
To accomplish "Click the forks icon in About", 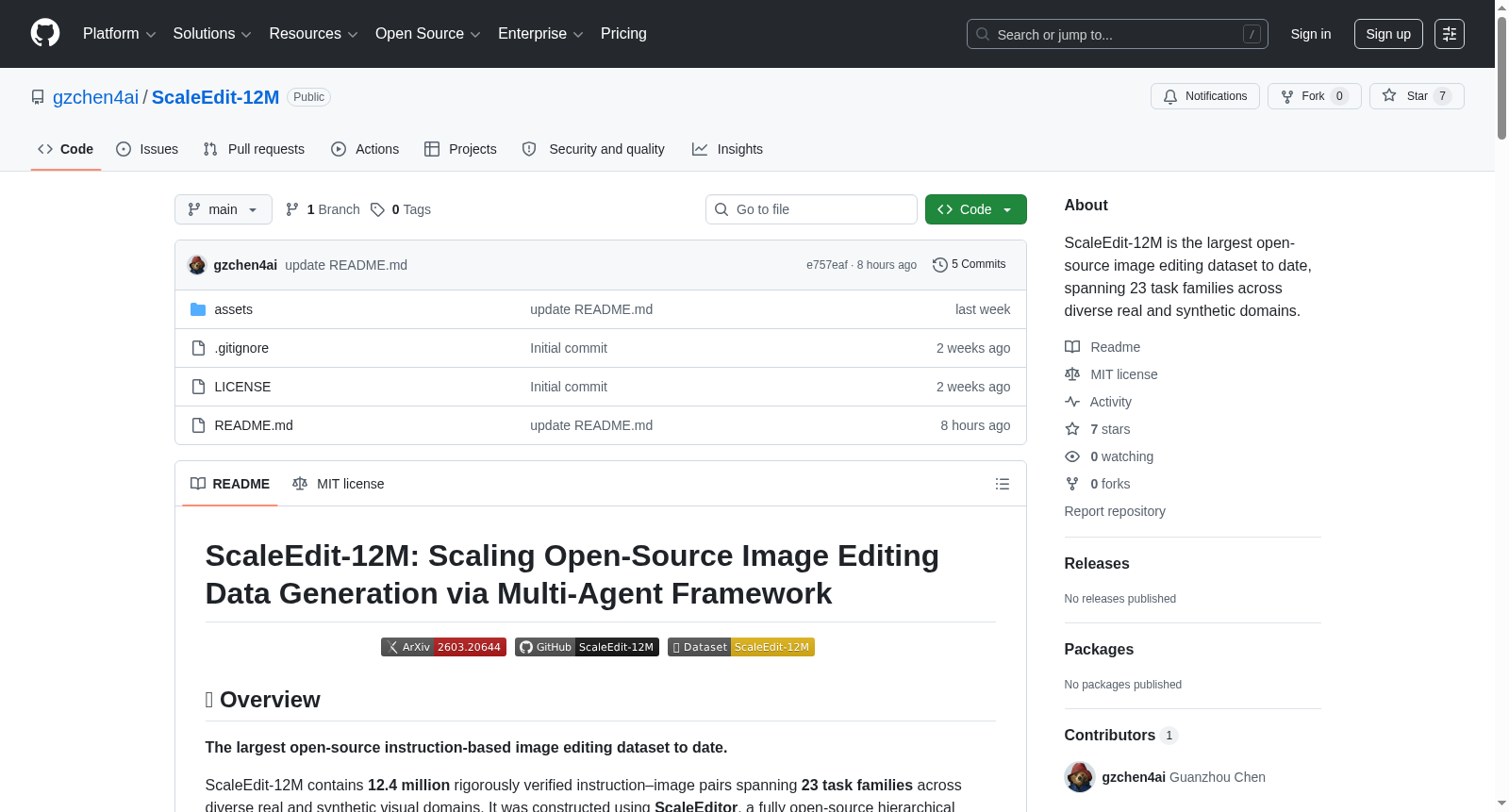I will coord(1072,484).
